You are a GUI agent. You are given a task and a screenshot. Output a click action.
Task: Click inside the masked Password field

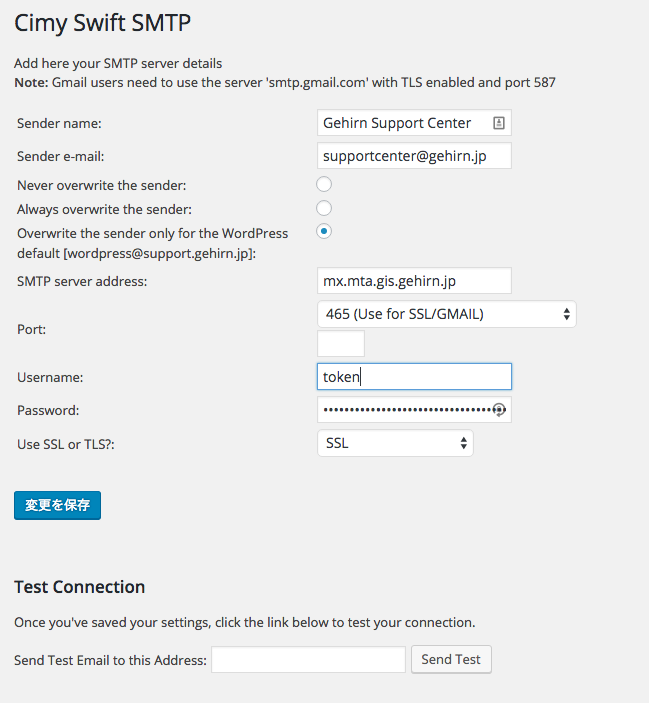point(404,410)
